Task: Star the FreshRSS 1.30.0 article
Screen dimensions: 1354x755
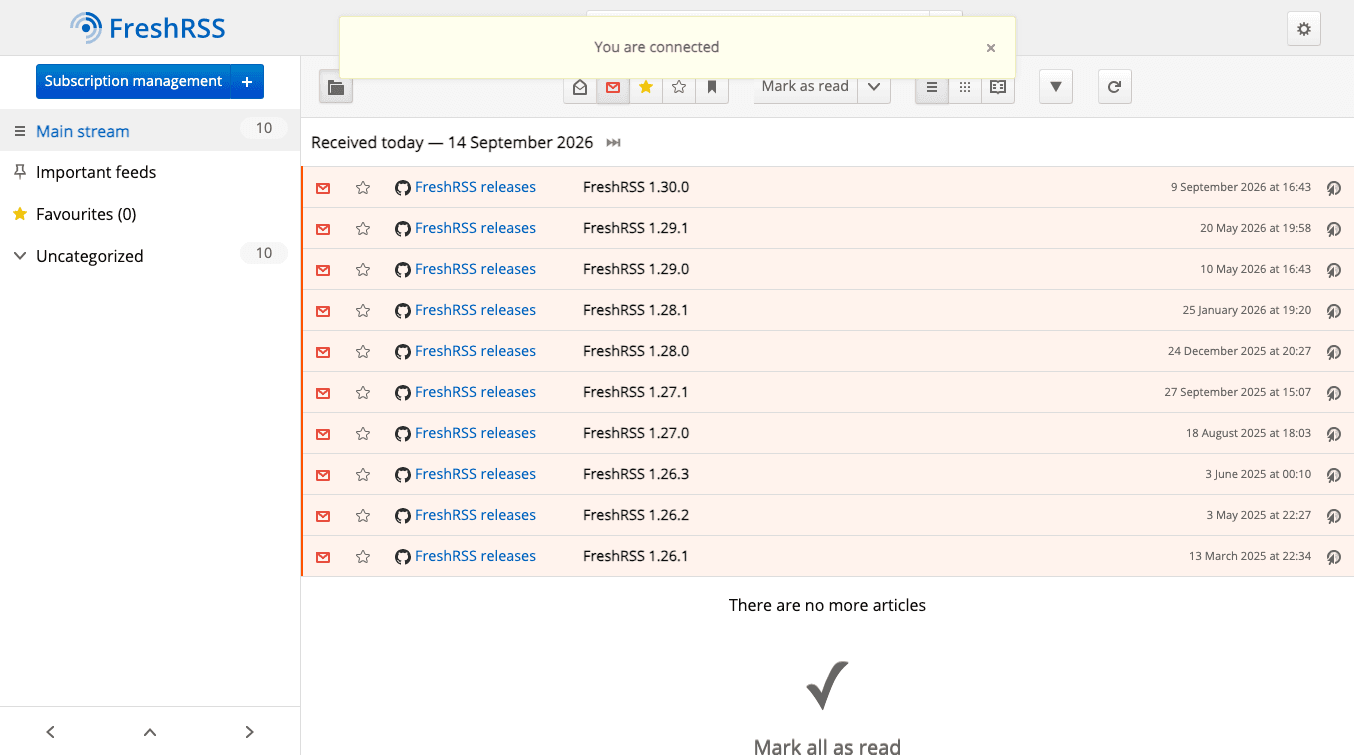Action: (x=363, y=188)
